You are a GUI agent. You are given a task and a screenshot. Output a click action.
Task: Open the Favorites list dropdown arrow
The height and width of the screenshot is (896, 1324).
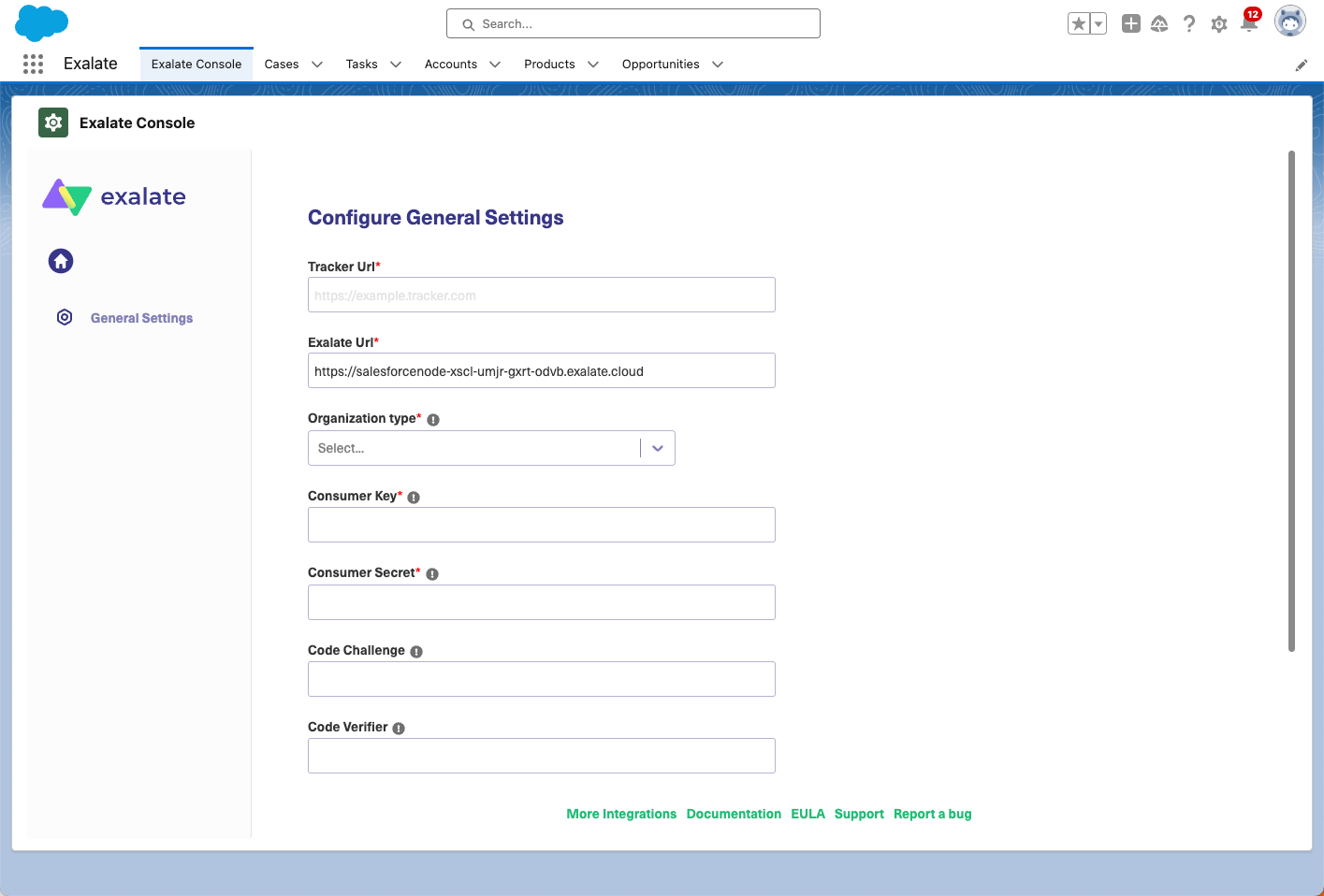pyautogui.click(x=1098, y=23)
